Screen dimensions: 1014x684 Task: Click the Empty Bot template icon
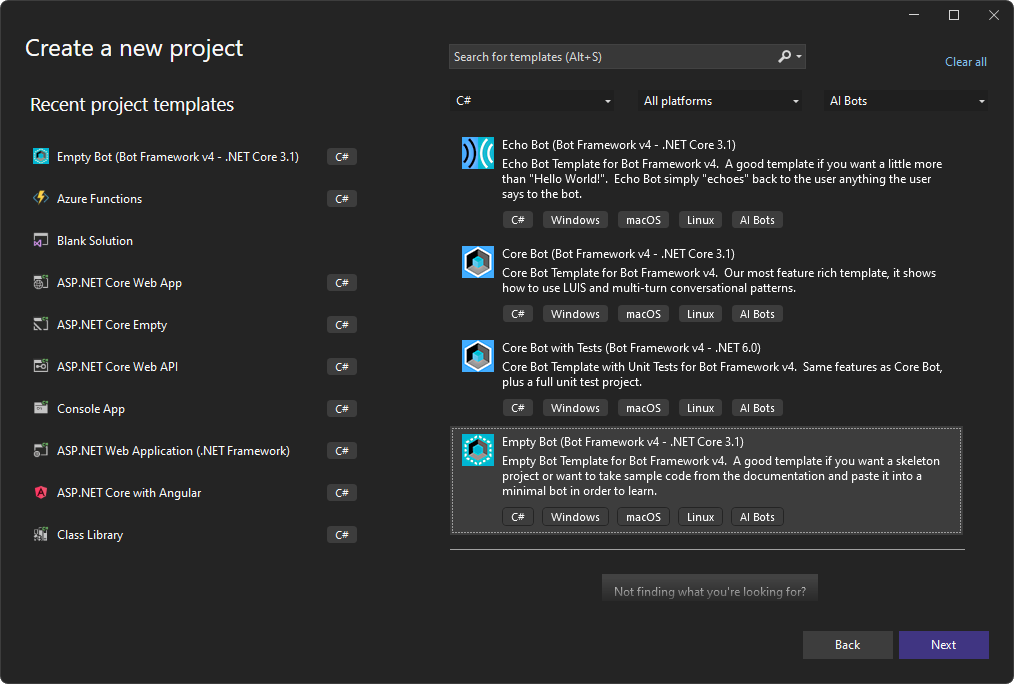tap(477, 450)
